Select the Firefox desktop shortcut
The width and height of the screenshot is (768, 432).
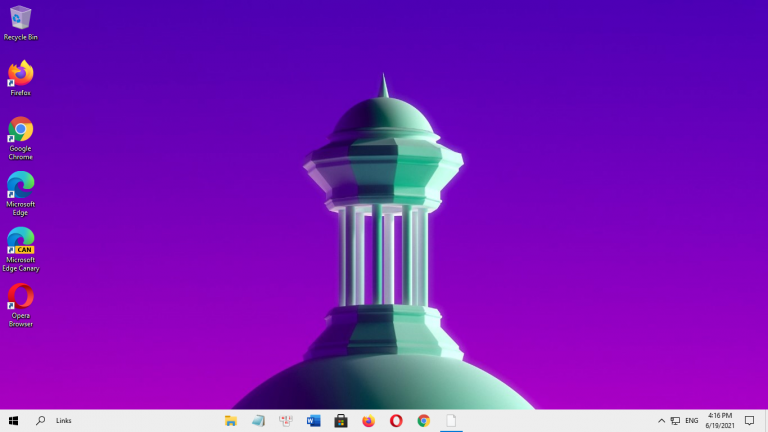[x=21, y=78]
